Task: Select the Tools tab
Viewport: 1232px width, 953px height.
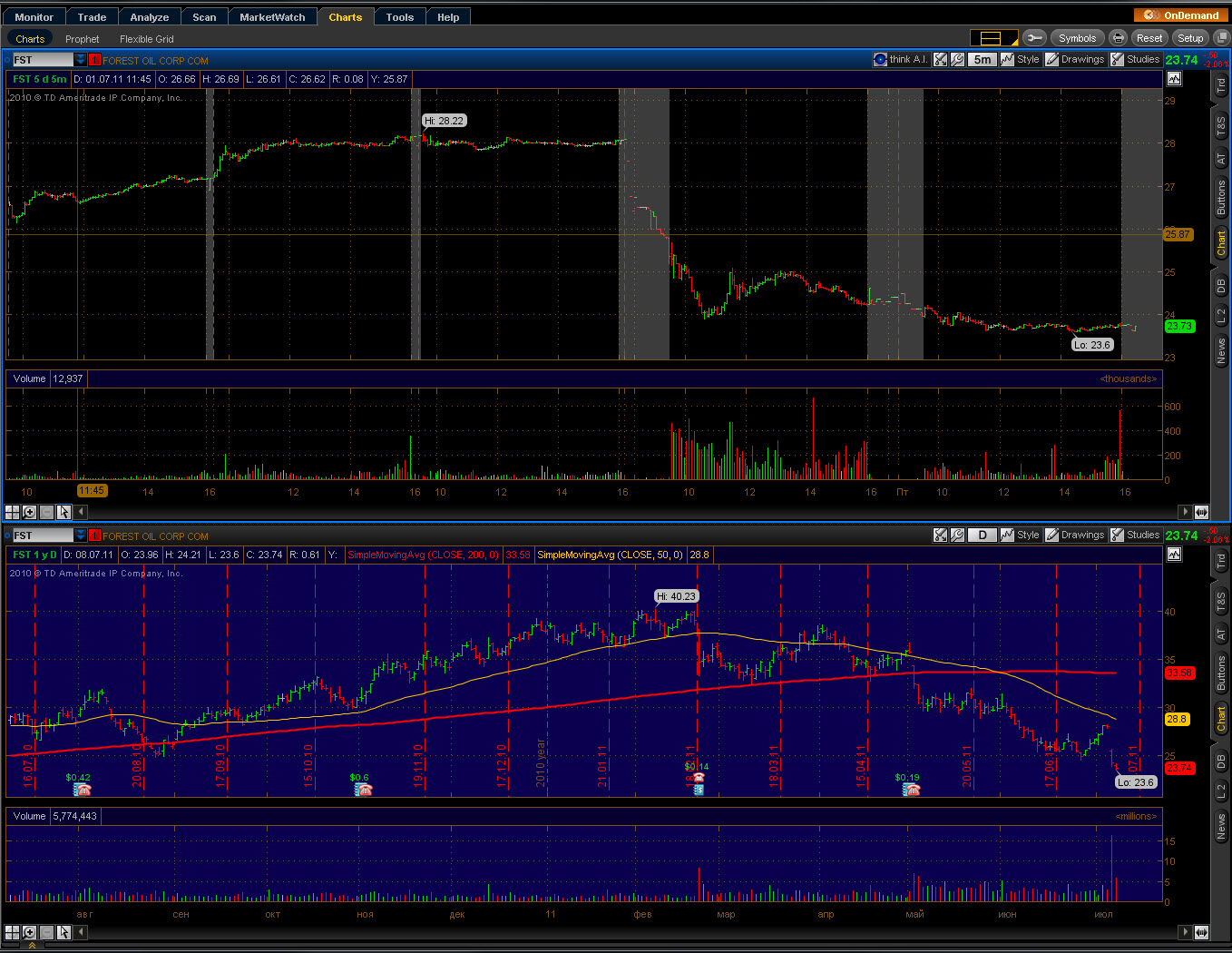Action: (400, 16)
